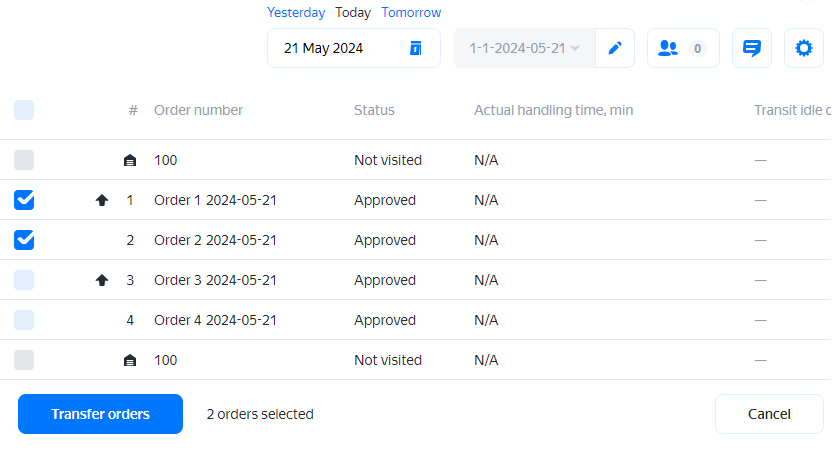Open the settings gear icon
The height and width of the screenshot is (451, 834).
pyautogui.click(x=803, y=48)
